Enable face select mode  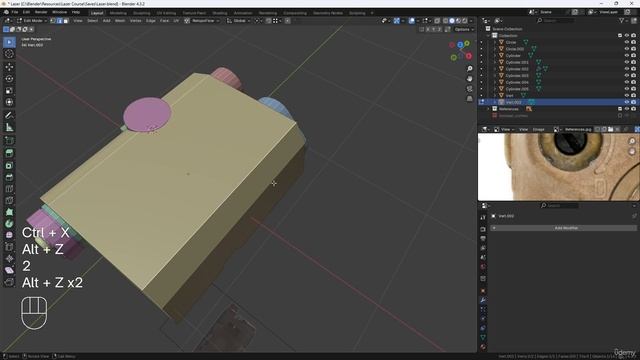(66, 20)
